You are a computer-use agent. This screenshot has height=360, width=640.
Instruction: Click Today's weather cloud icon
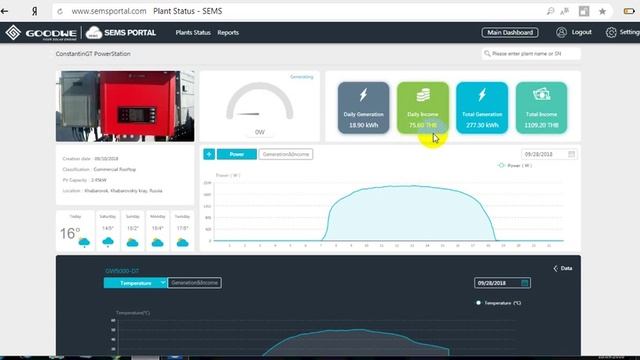84,242
